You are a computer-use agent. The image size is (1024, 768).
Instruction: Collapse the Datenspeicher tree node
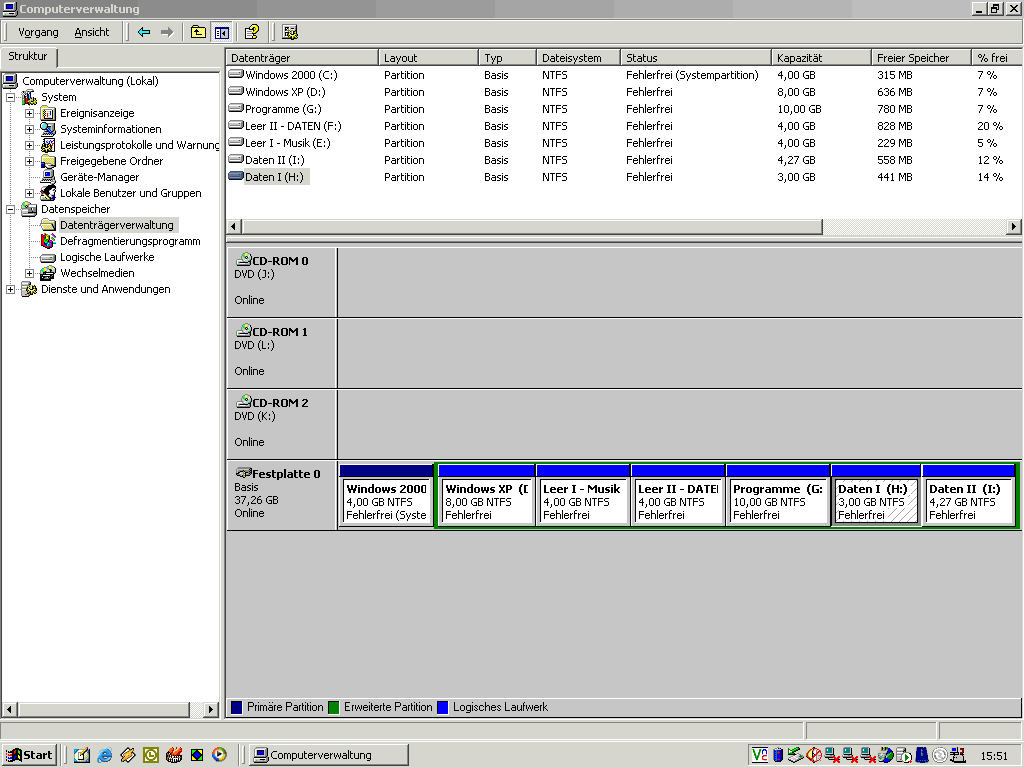pyautogui.click(x=11, y=209)
